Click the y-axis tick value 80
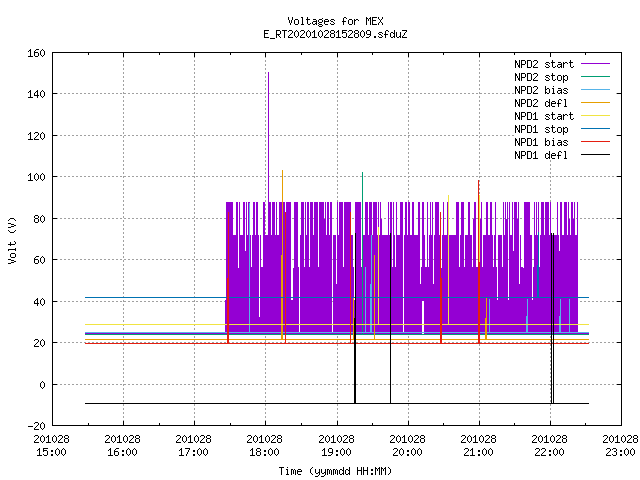640x480 pixels. pos(39,219)
